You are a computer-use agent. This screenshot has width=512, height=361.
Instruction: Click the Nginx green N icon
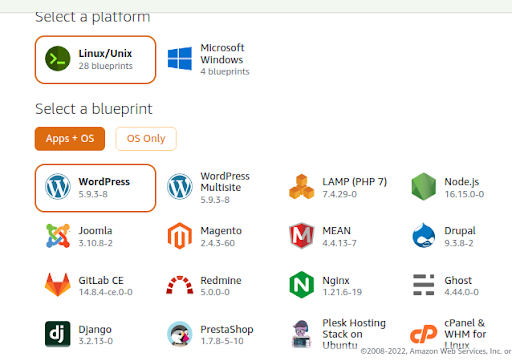pos(302,285)
